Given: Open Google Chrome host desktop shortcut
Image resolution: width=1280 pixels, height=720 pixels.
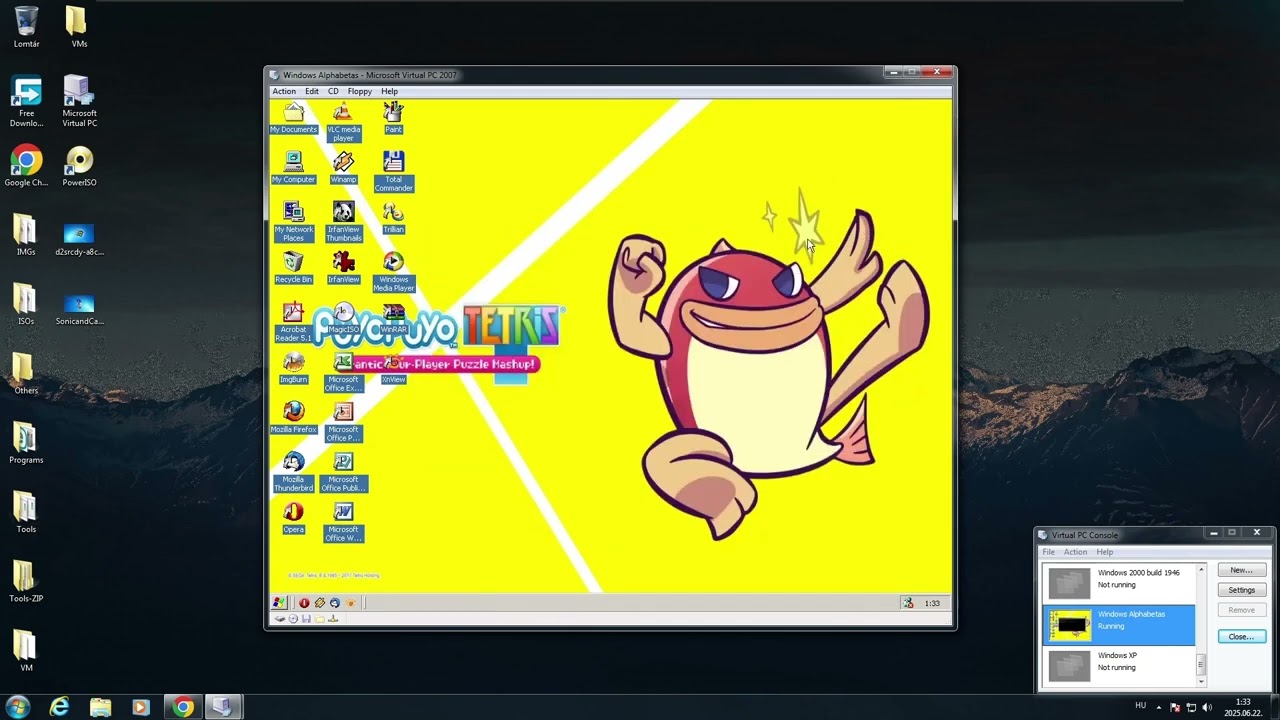Looking at the screenshot, I should coord(26,167).
